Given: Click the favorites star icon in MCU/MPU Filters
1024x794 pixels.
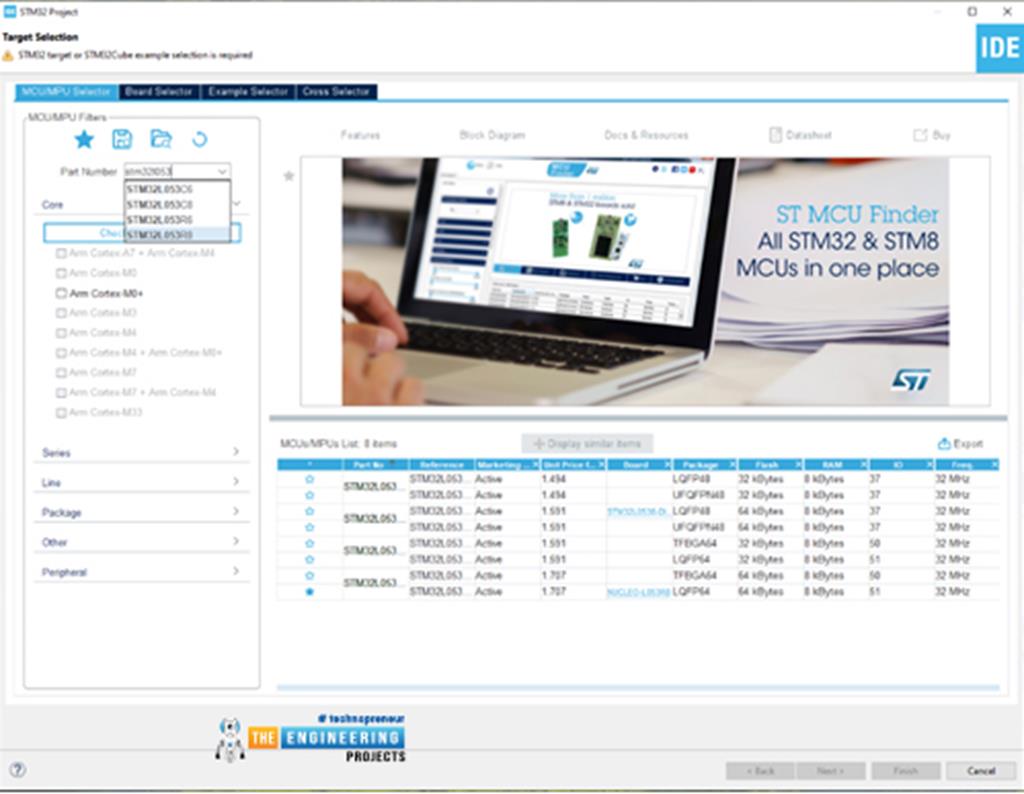Looking at the screenshot, I should coord(84,139).
